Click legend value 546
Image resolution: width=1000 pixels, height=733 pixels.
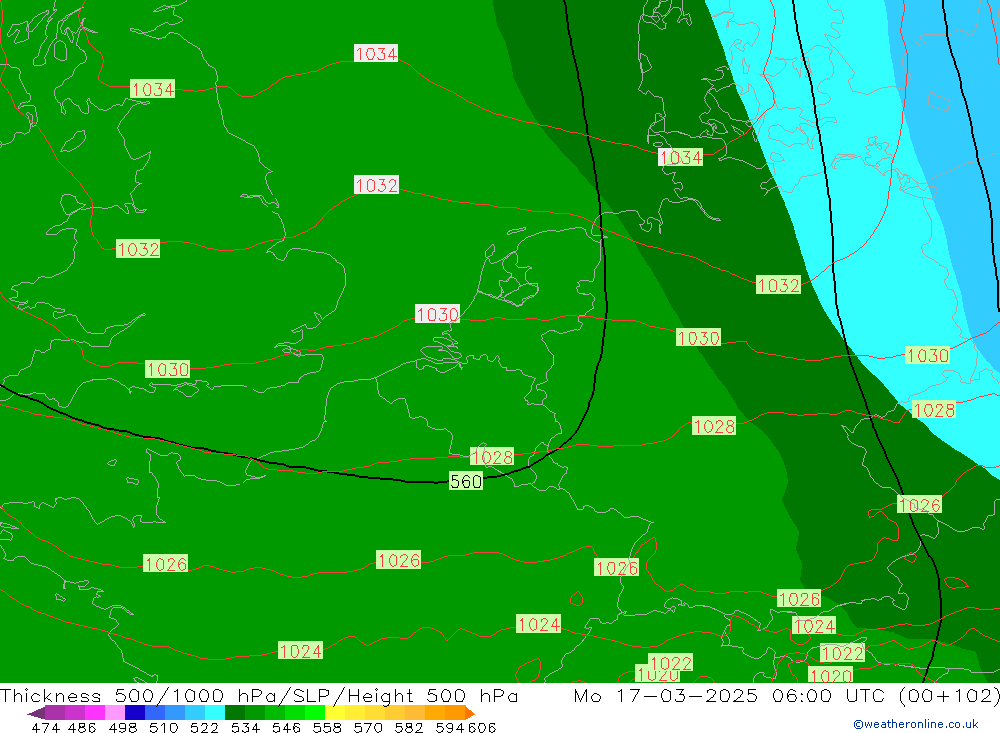point(286,727)
